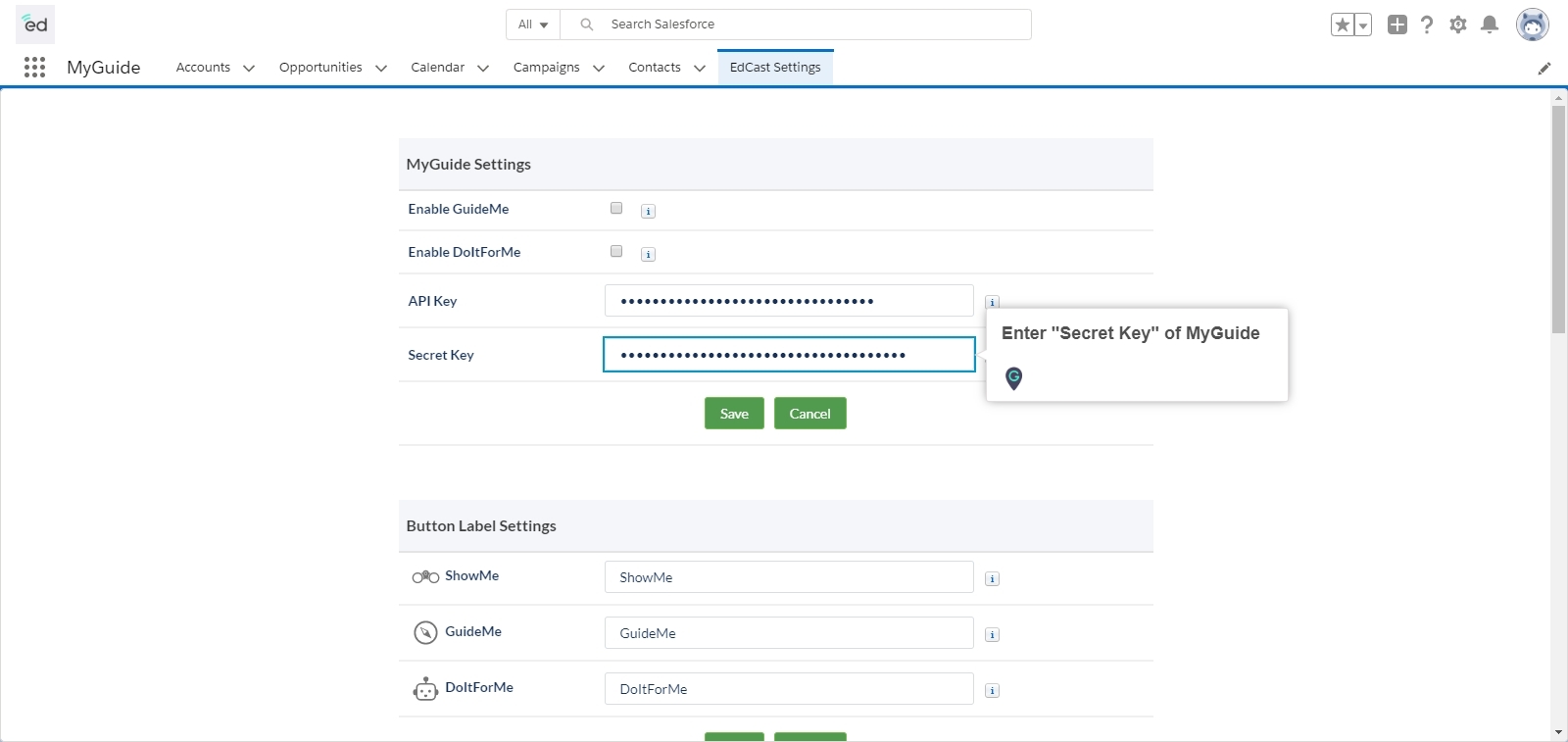Click info icon beside API Key field
Image resolution: width=1568 pixels, height=742 pixels.
point(992,302)
